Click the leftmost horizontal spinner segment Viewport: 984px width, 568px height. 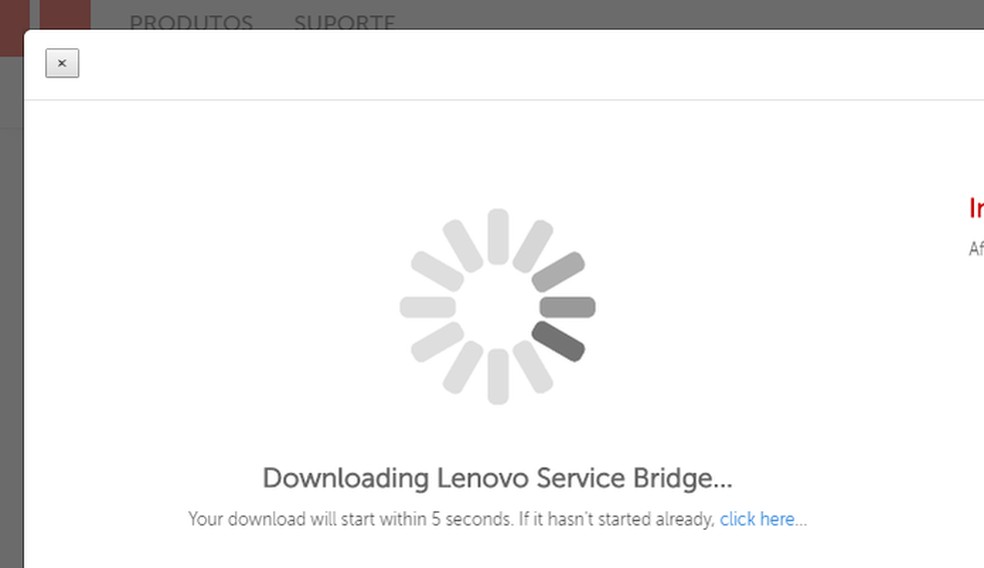point(428,307)
